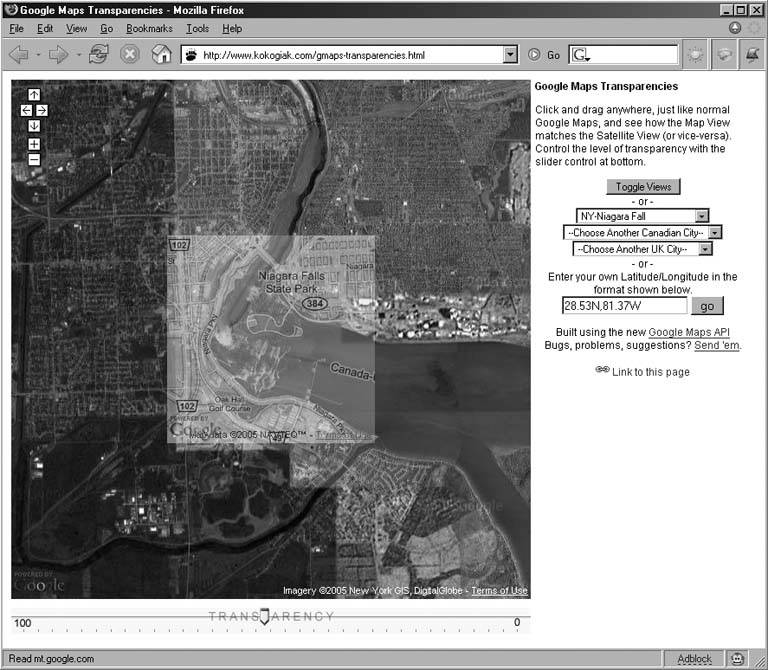Go to the Home page icon

(161, 55)
